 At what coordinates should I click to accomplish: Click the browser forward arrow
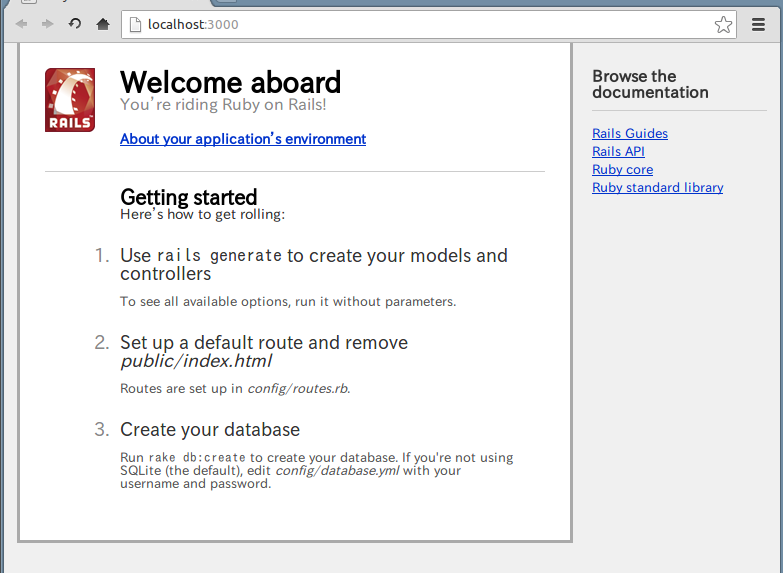pos(47,24)
